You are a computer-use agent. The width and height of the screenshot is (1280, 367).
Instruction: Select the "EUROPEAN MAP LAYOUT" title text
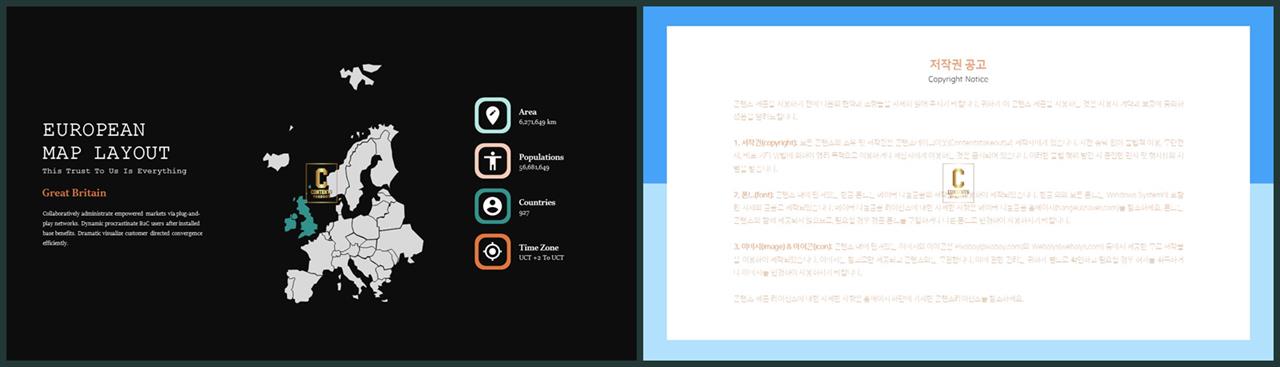(x=107, y=141)
